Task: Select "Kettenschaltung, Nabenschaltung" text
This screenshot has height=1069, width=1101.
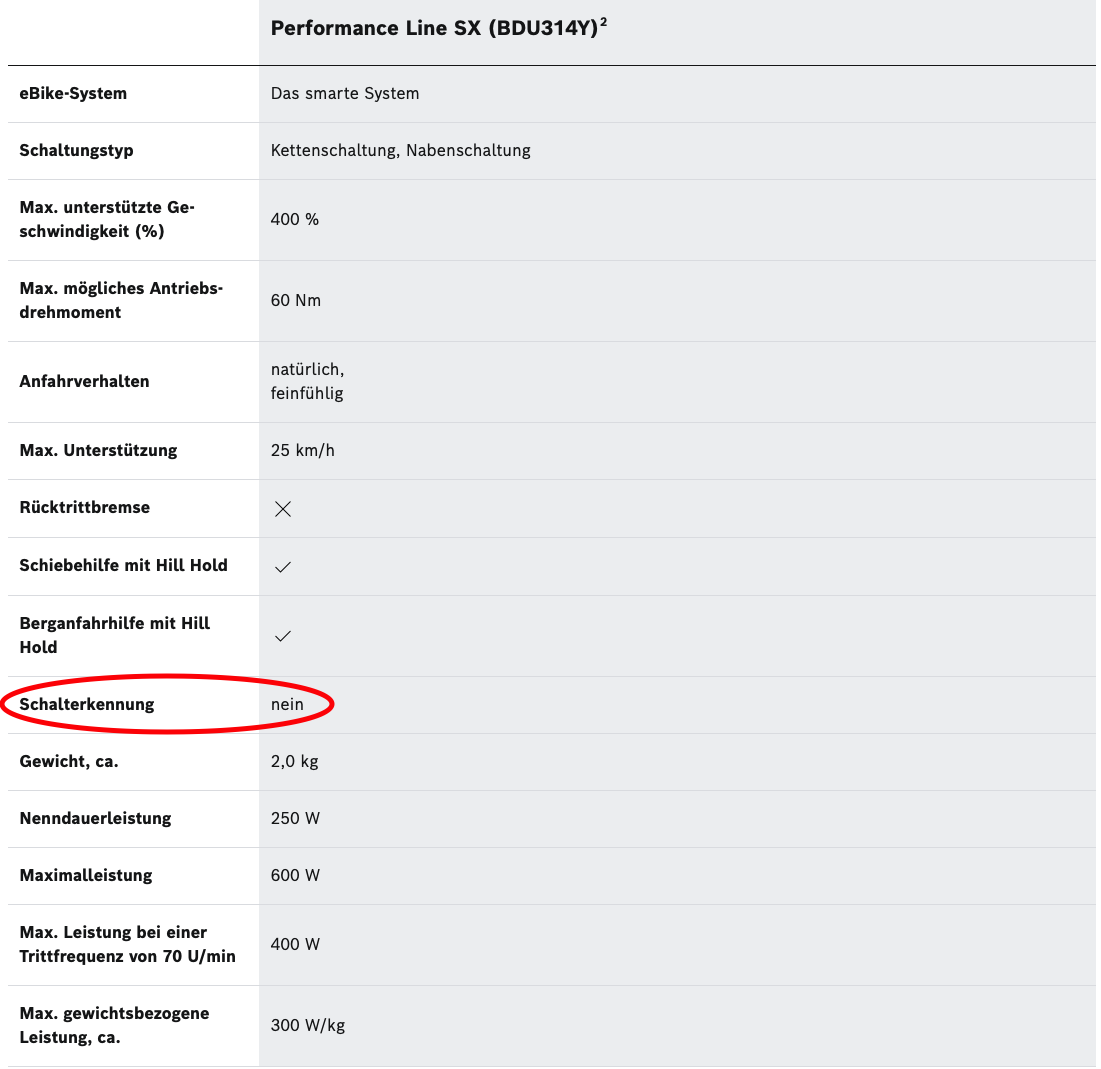Action: pos(400,151)
